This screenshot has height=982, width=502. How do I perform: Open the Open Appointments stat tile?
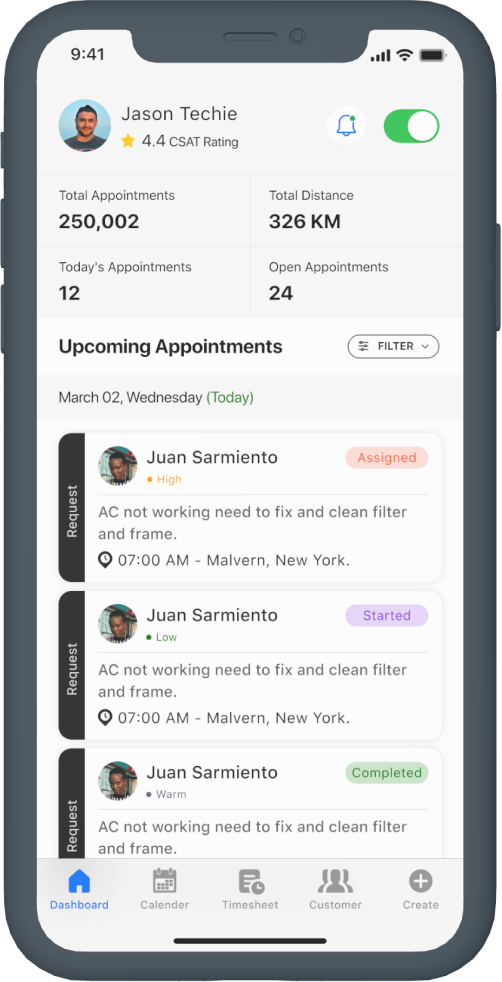pyautogui.click(x=357, y=282)
